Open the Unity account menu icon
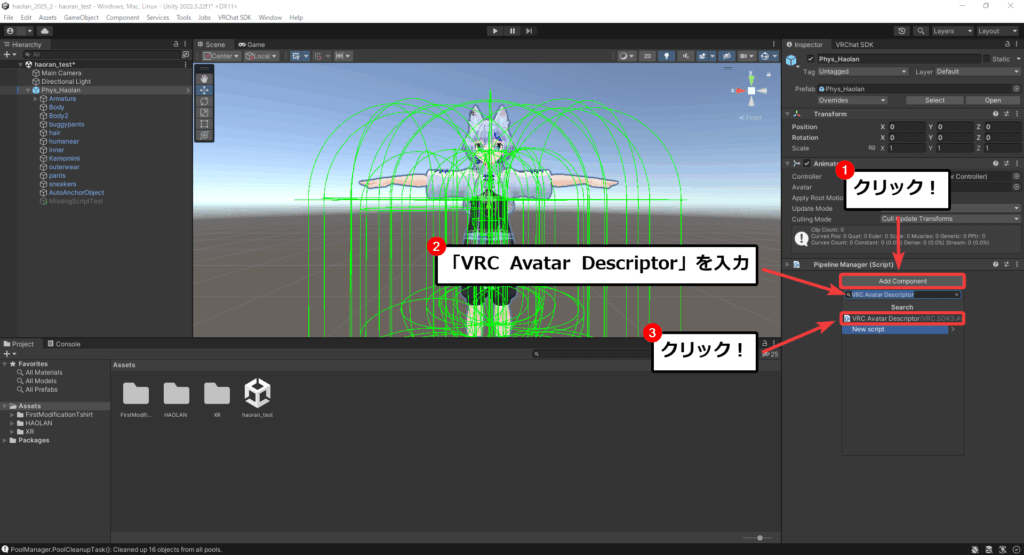 tap(10, 31)
